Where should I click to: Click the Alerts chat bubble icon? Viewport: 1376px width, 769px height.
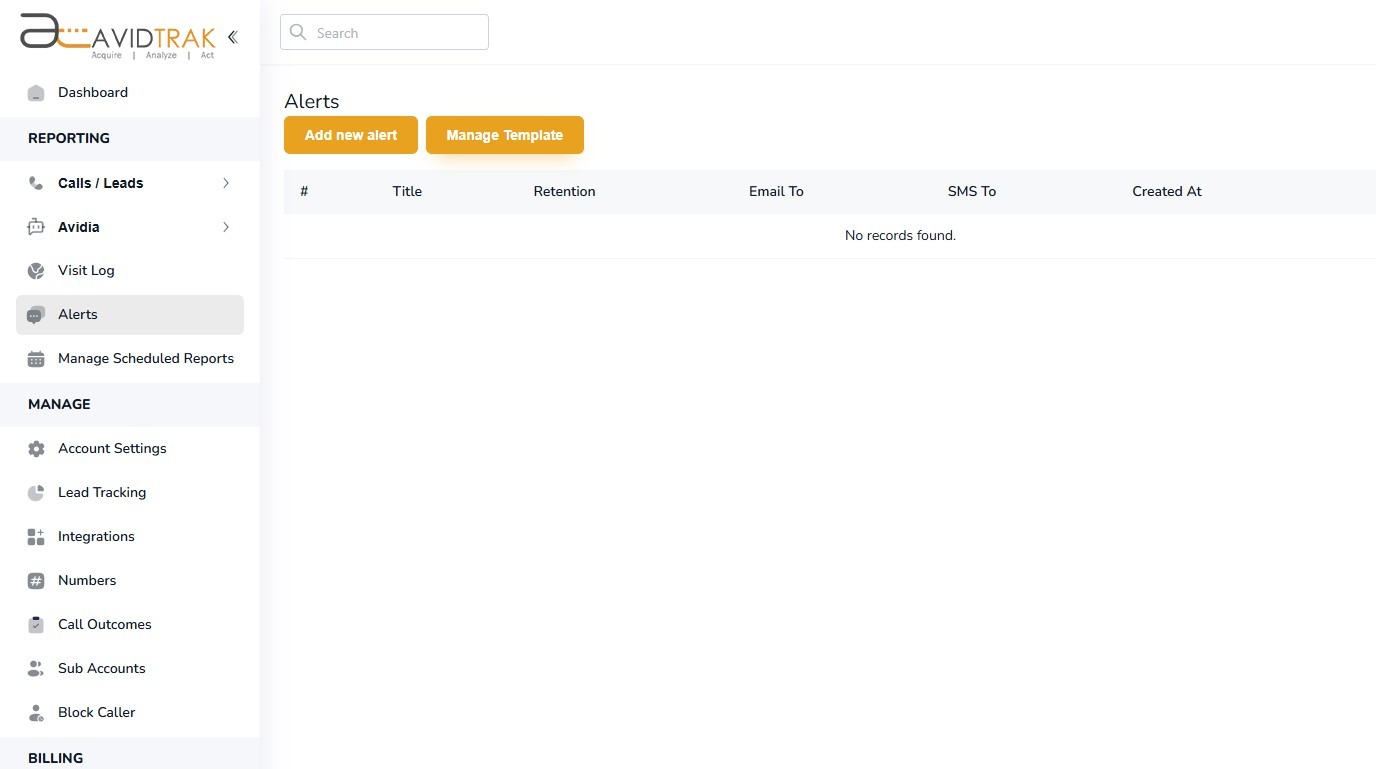[36, 315]
